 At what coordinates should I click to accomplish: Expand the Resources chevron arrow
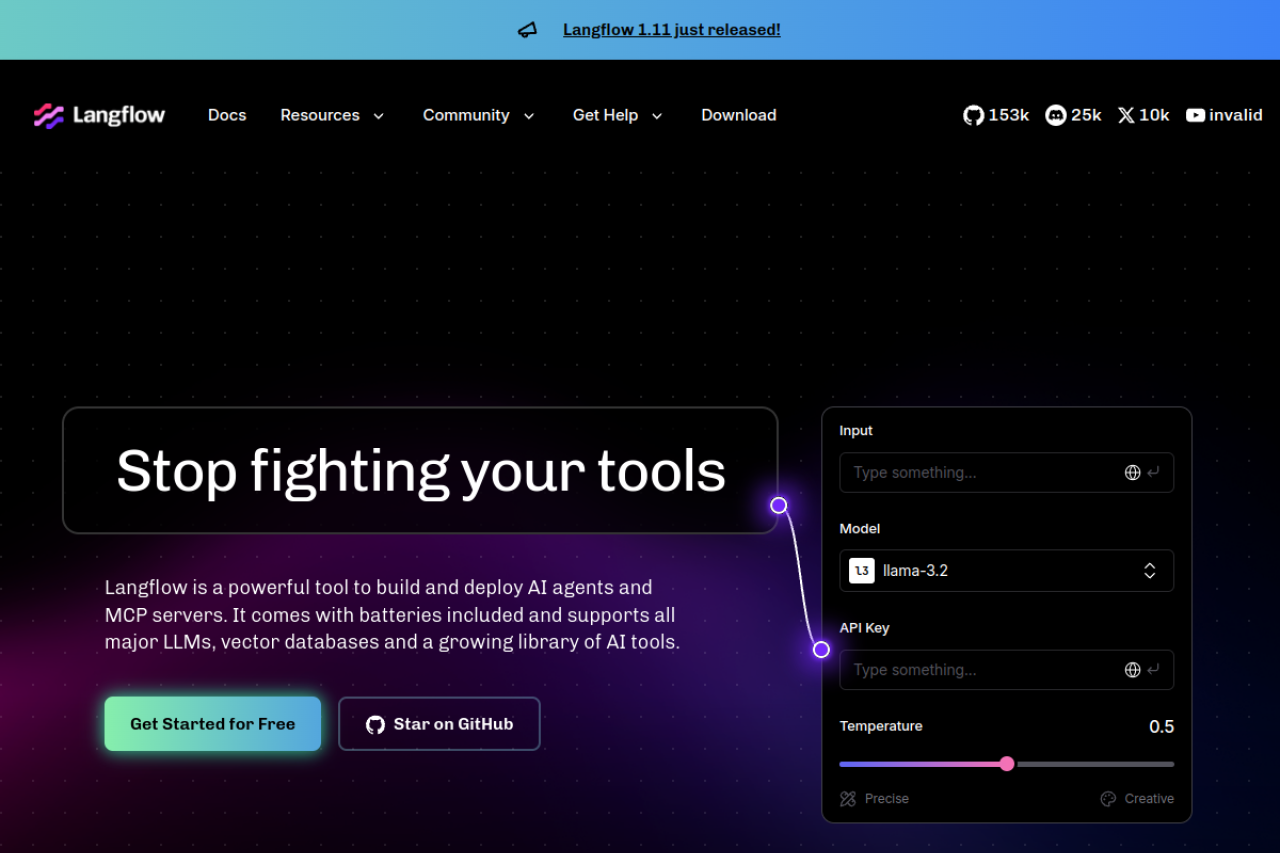379,116
